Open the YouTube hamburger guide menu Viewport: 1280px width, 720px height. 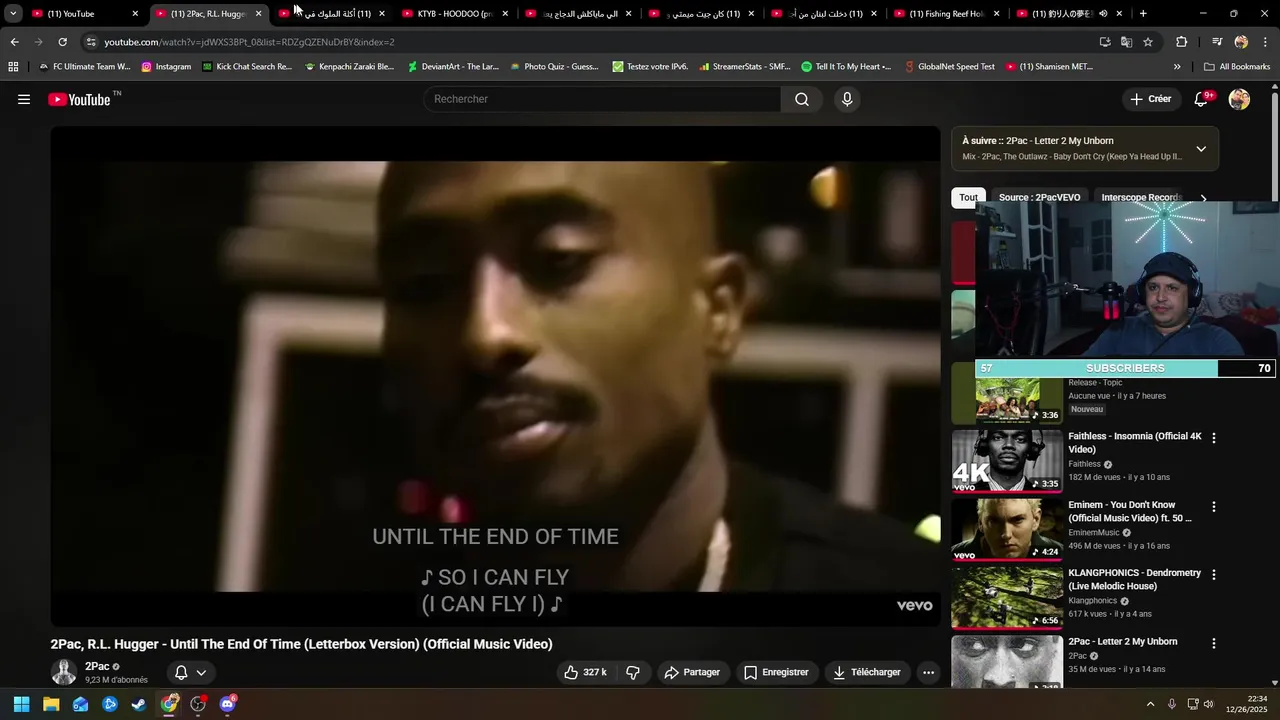coord(24,99)
